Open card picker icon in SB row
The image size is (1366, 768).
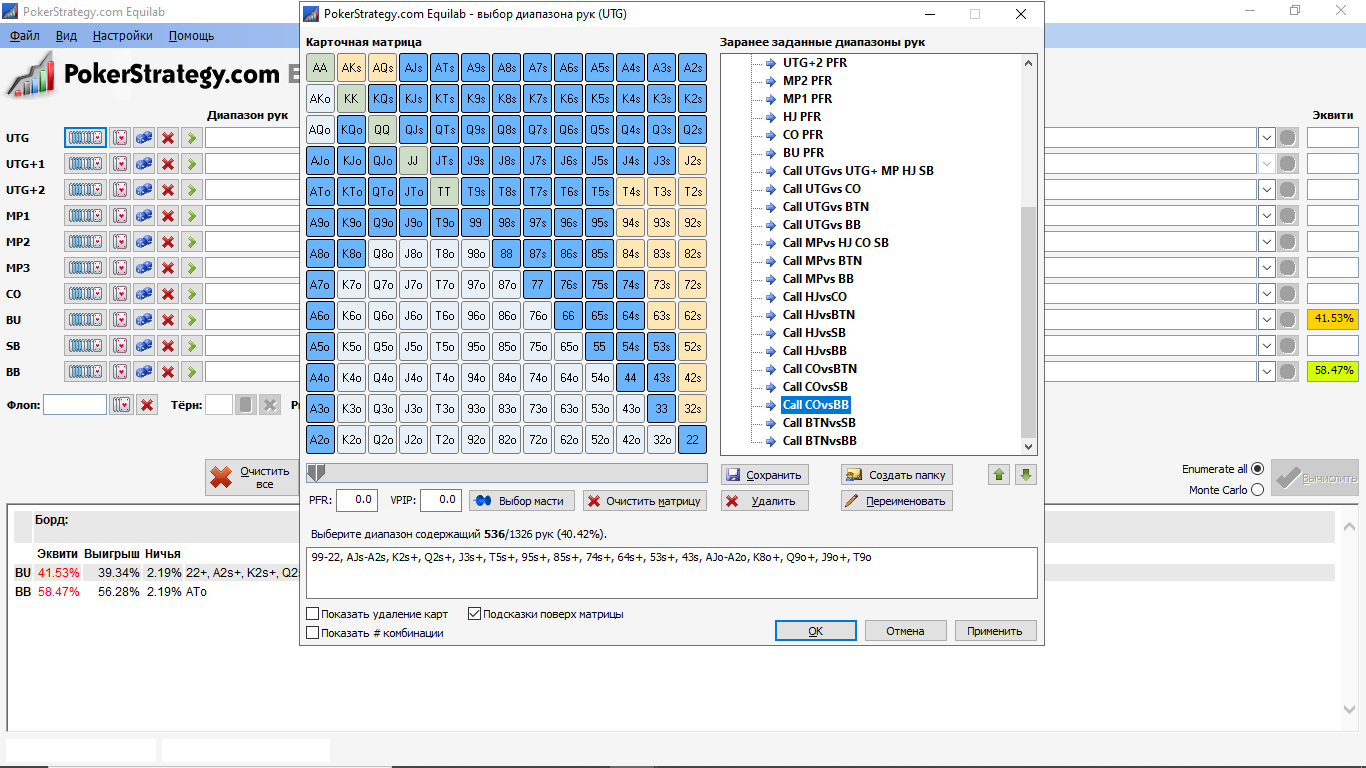pyautogui.click(x=120, y=345)
